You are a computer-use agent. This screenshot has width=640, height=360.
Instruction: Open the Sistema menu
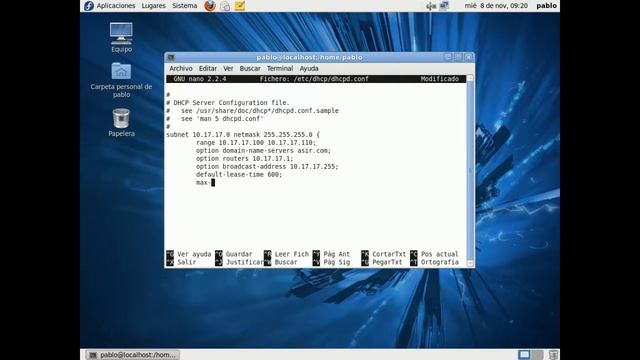point(184,6)
